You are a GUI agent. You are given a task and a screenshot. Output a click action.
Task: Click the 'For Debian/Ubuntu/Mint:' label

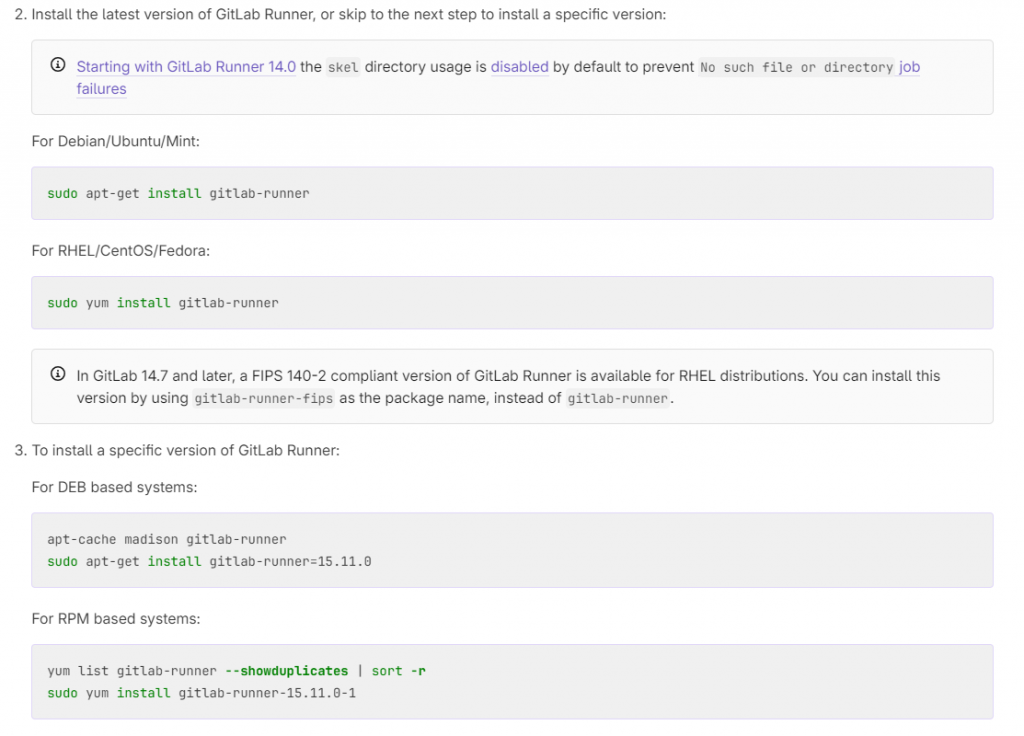click(116, 141)
